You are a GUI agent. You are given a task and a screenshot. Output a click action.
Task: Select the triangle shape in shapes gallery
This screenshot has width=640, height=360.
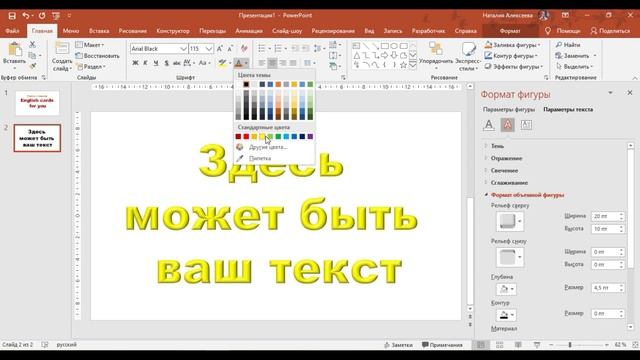click(356, 56)
